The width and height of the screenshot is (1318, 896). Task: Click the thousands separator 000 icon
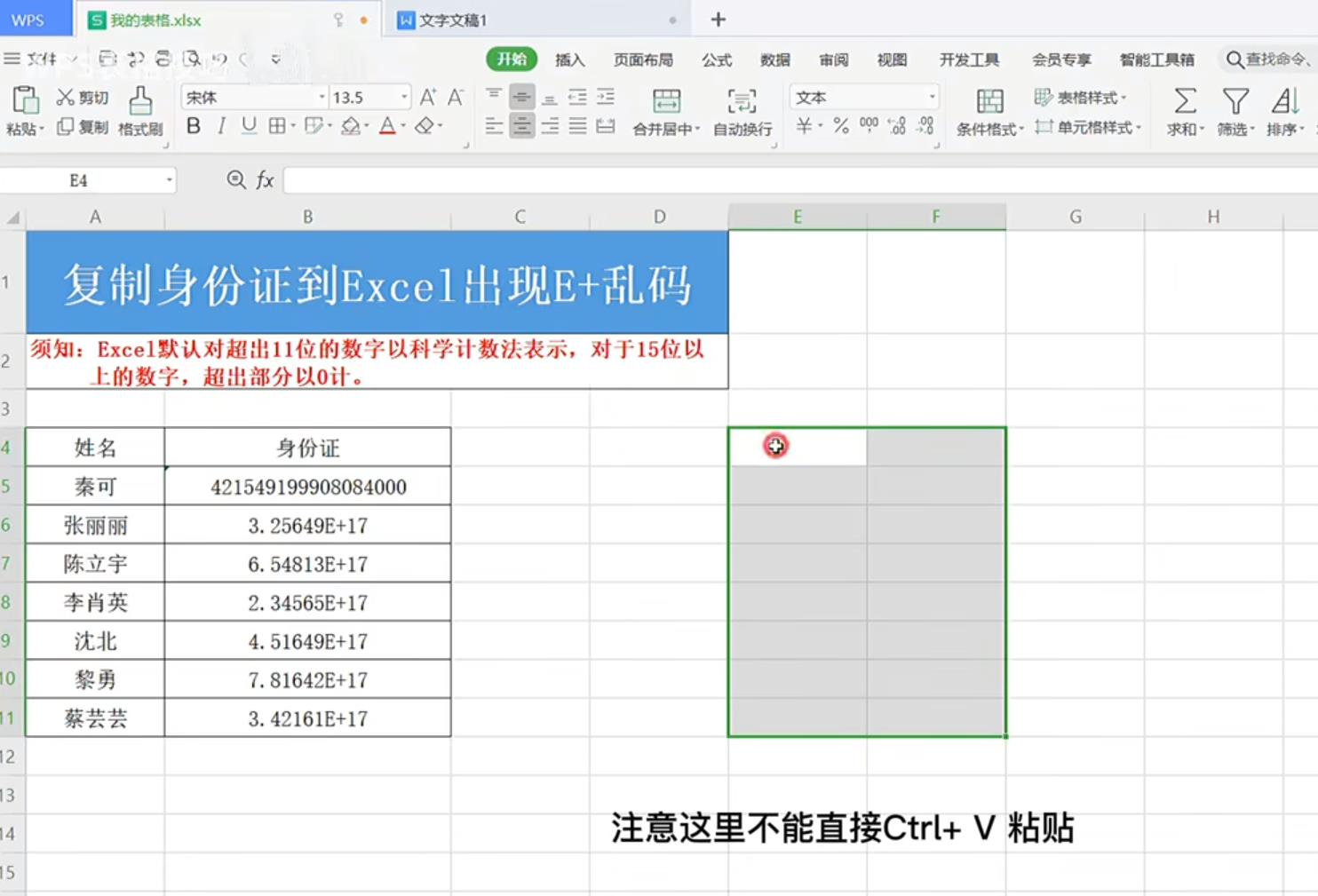click(869, 125)
